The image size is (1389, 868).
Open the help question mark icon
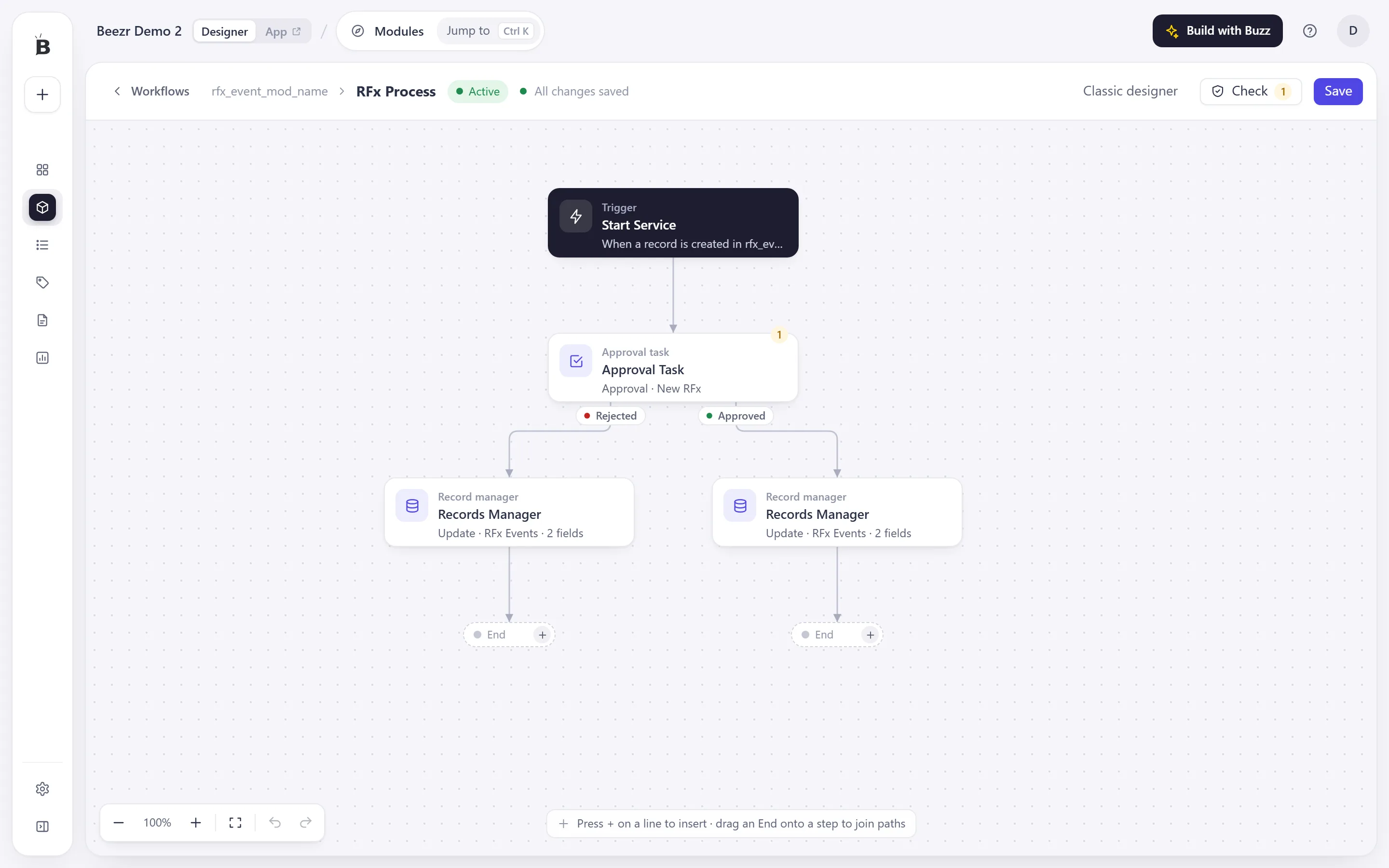click(1309, 31)
